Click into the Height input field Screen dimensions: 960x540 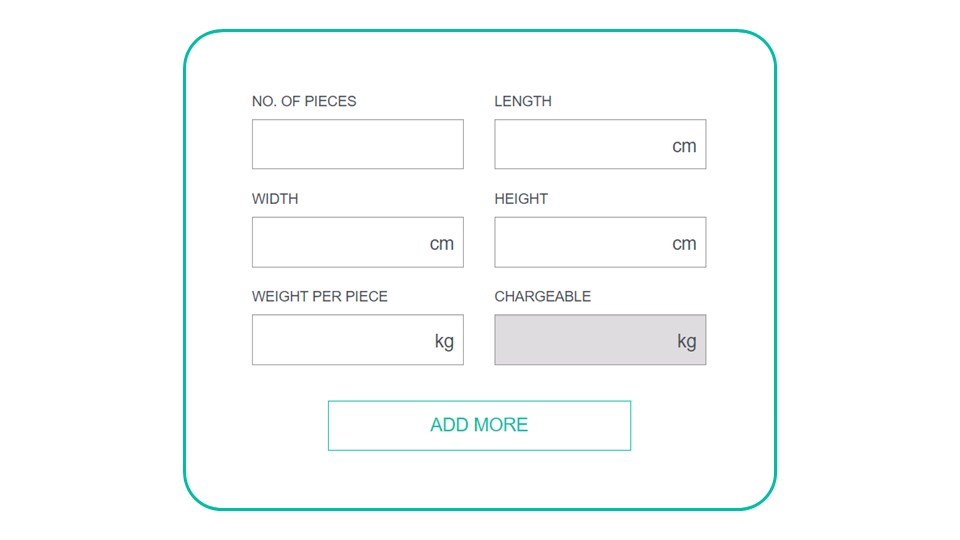[600, 242]
